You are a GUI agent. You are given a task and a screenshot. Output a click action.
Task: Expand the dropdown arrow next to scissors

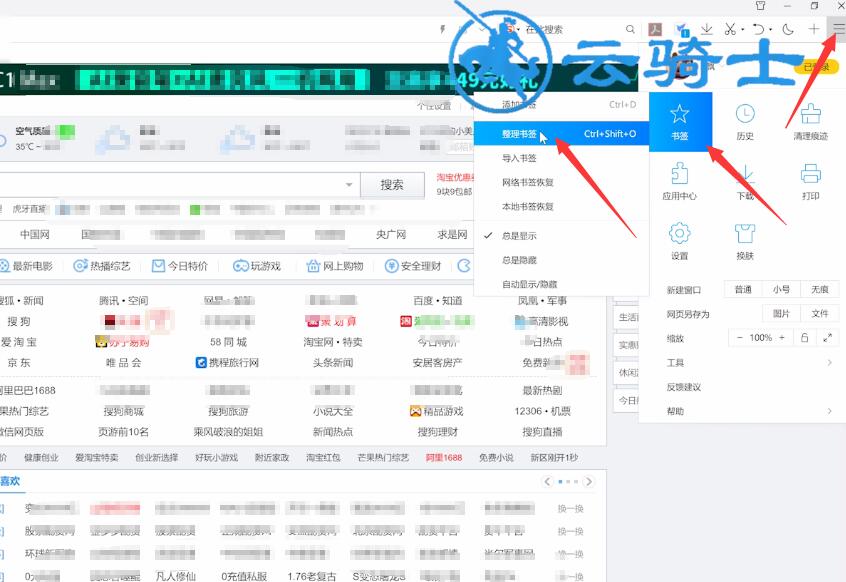pyautogui.click(x=742, y=29)
